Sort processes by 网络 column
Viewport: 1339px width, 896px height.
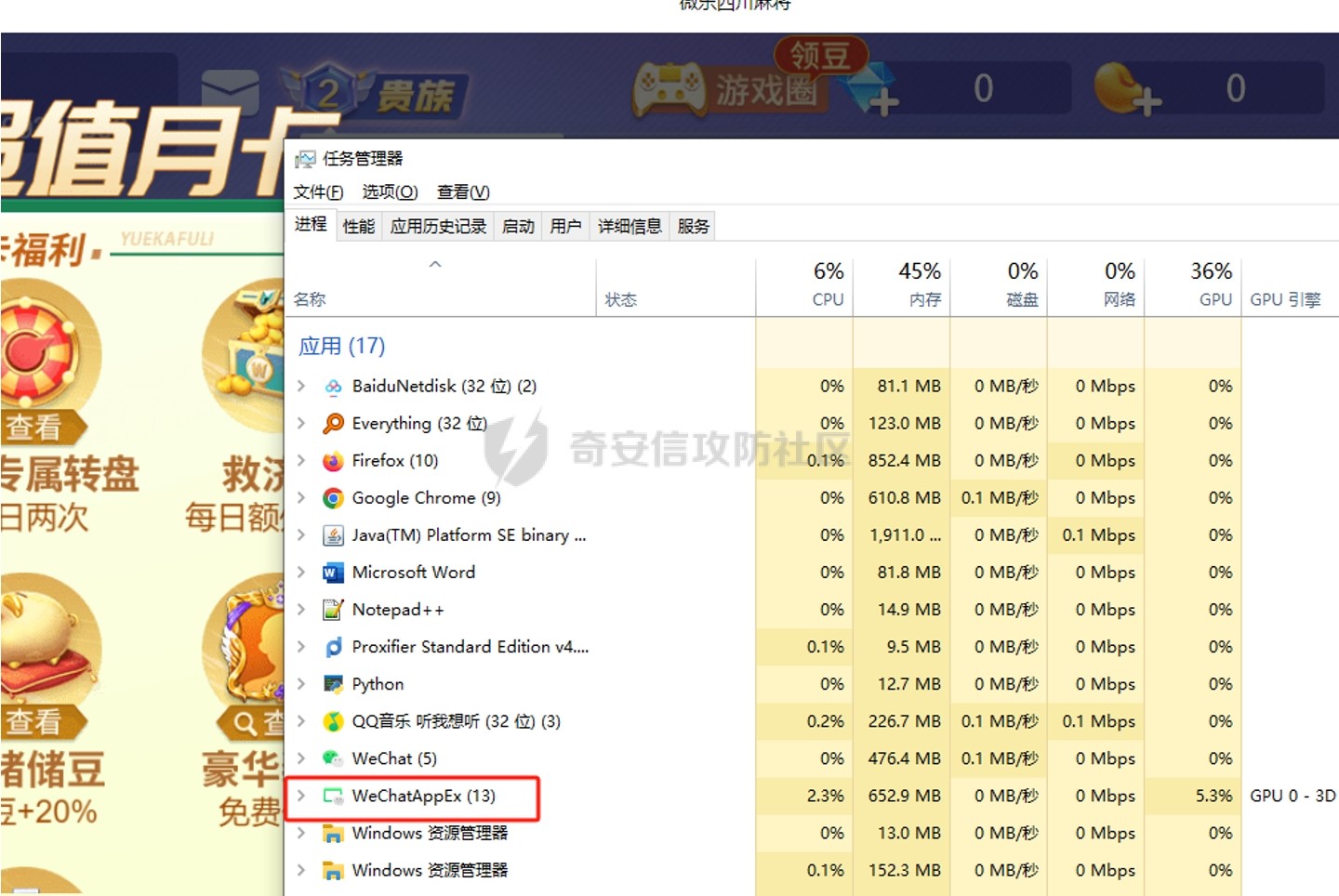pyautogui.click(x=1095, y=286)
